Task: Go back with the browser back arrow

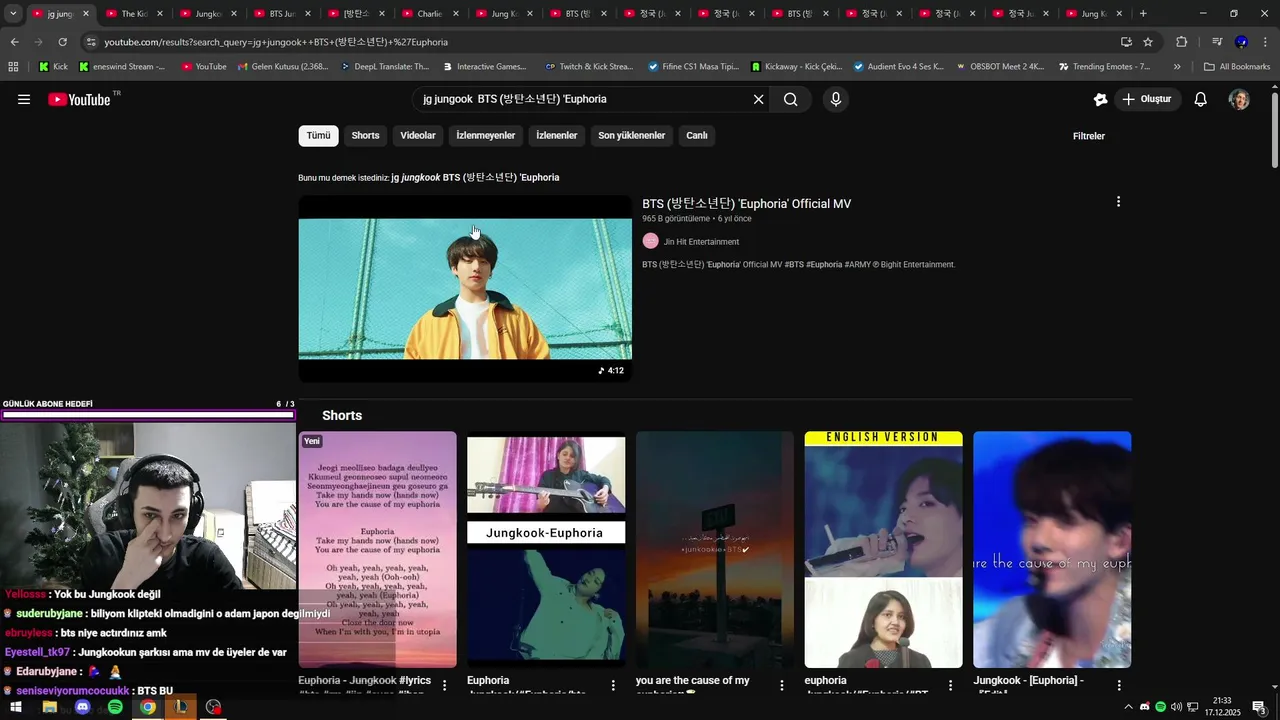Action: (x=14, y=42)
